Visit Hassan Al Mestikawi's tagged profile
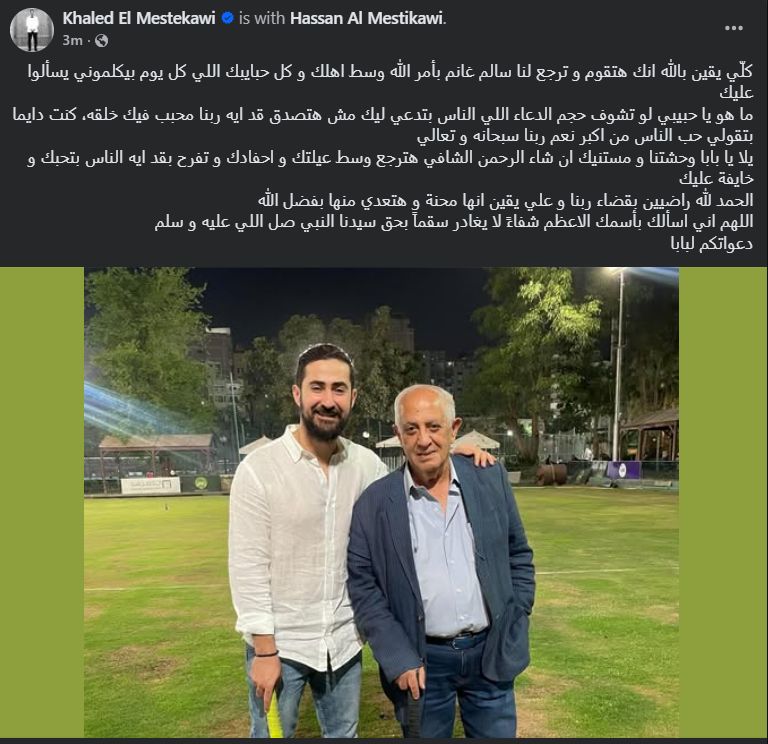This screenshot has height=744, width=768. click(x=368, y=19)
